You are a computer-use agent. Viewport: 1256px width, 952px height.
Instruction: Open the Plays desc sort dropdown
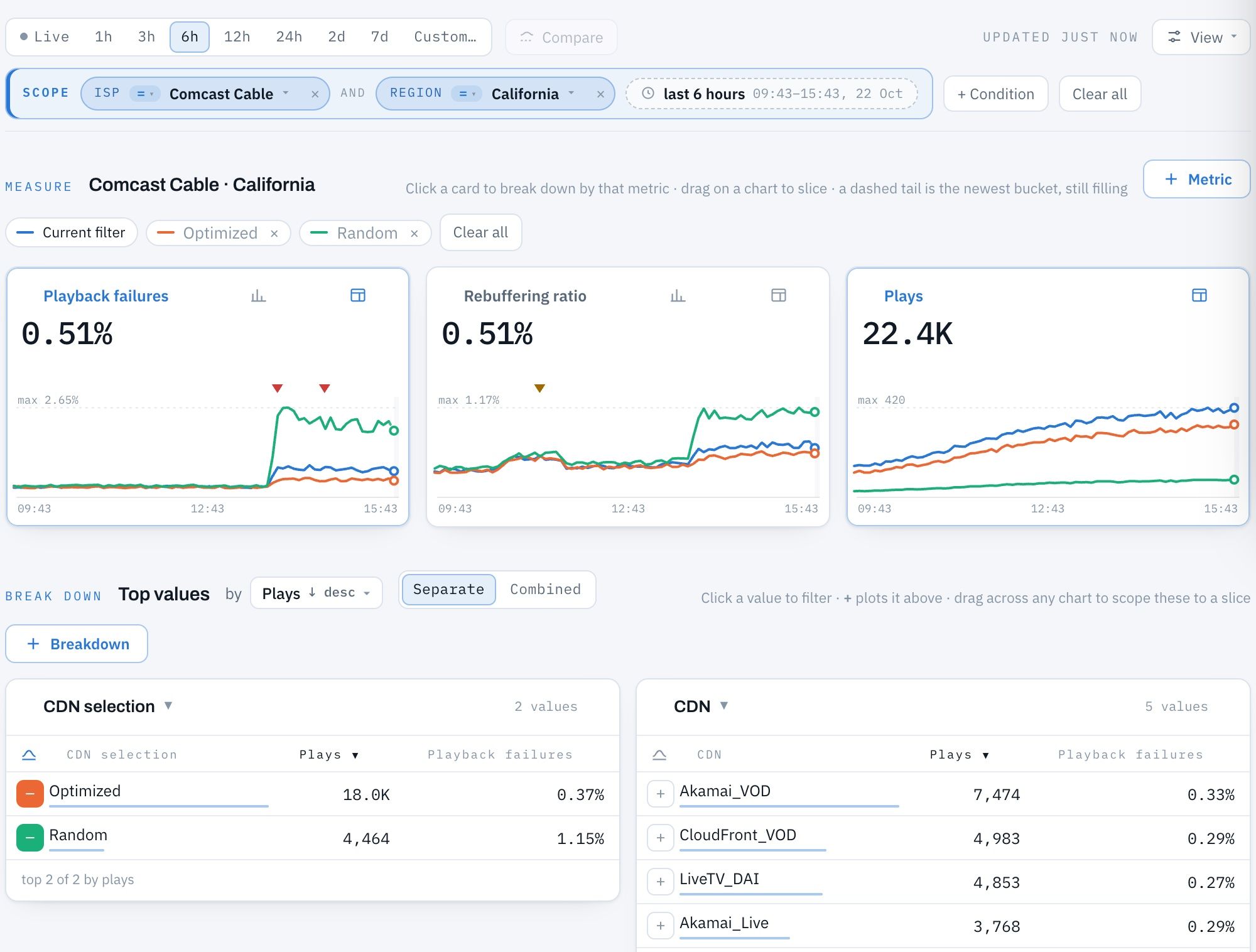tap(317, 593)
